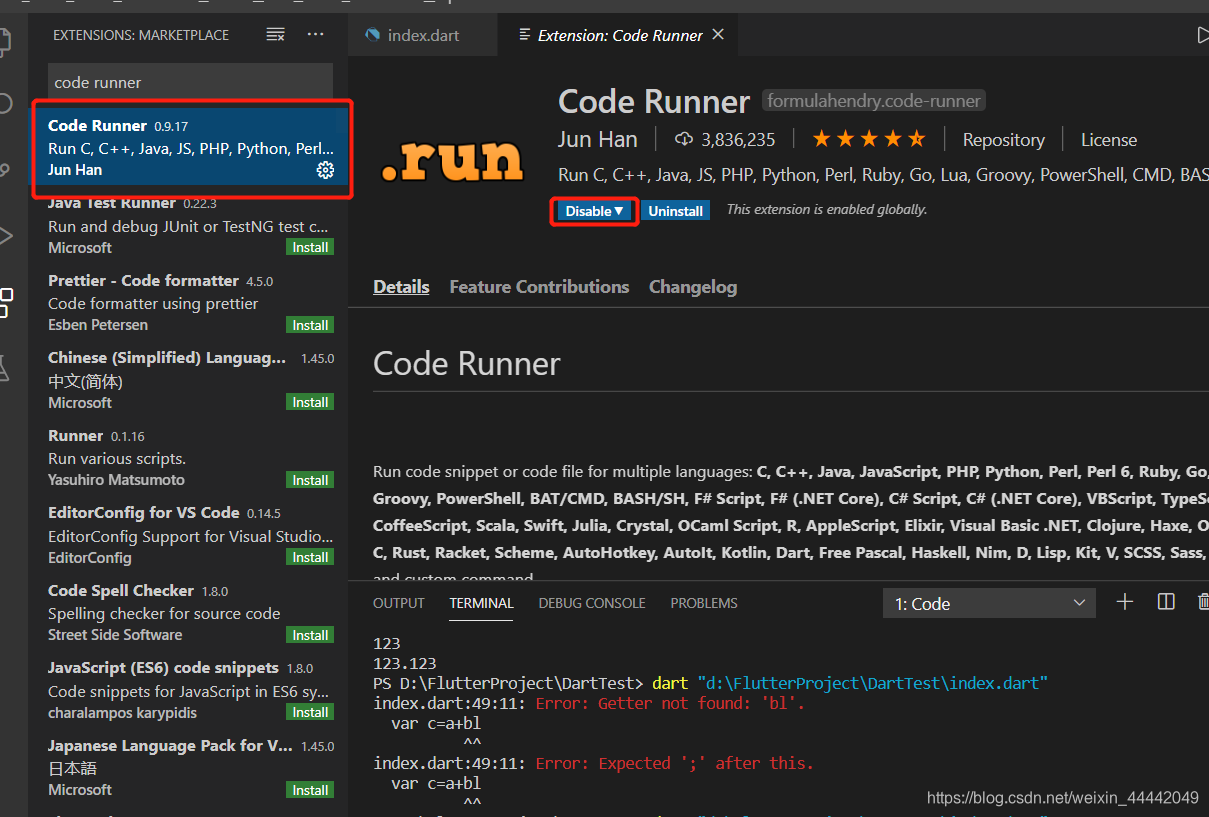Install Chinese (Simplified) Language Pack

tap(310, 402)
